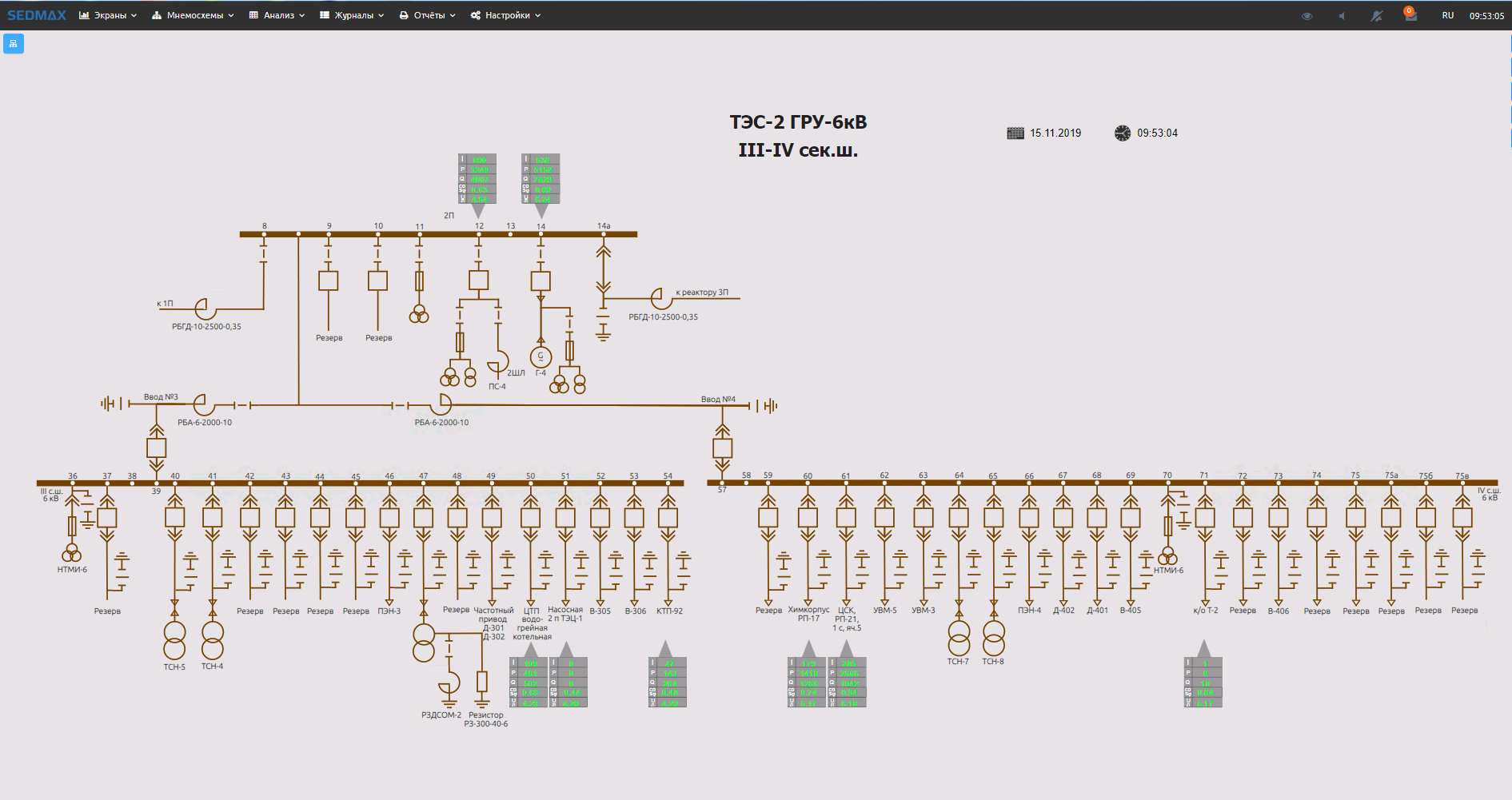Click the calendar icon beside 15.11.2019
Viewport: 1512px width, 800px height.
[1015, 133]
